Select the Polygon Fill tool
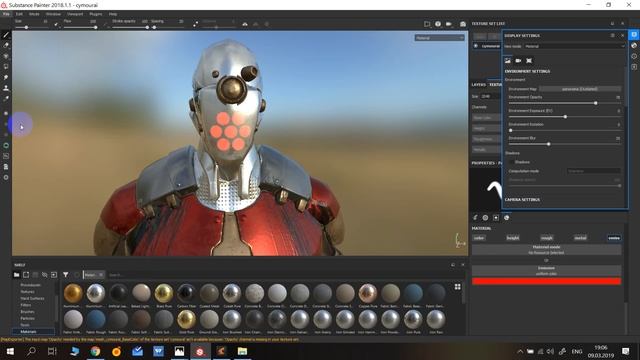Screen dimensions: 640x360 [x=6, y=67]
